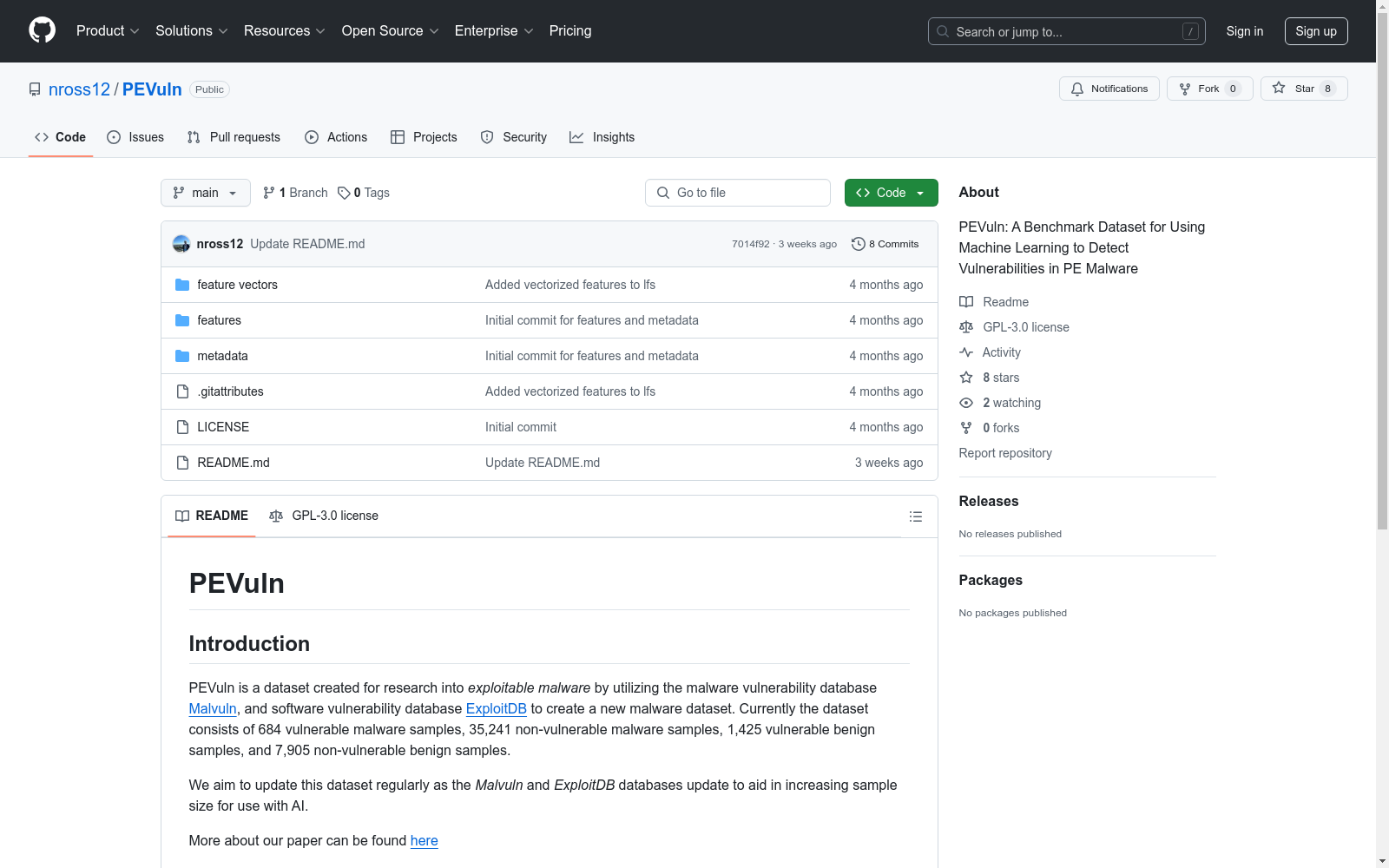Click the GitHub logo icon
Screen dimensions: 1389x868
click(42, 30)
